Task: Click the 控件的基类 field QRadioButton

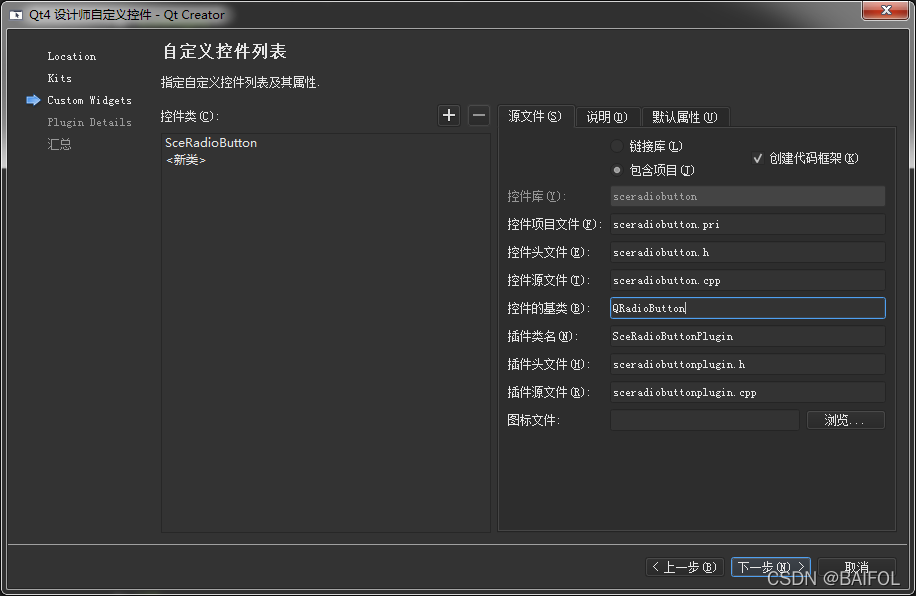Action: [x=748, y=308]
